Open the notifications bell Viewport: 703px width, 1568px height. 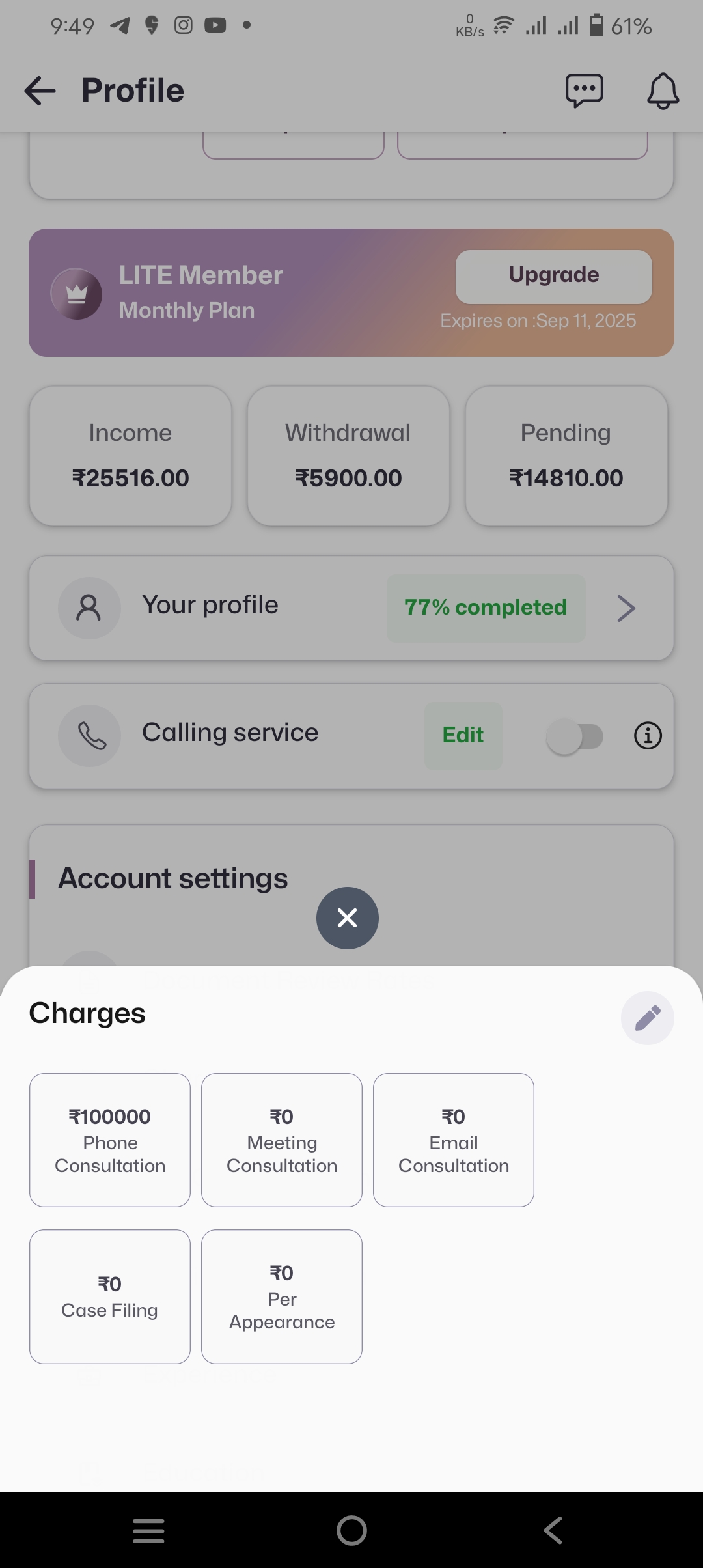coord(663,91)
